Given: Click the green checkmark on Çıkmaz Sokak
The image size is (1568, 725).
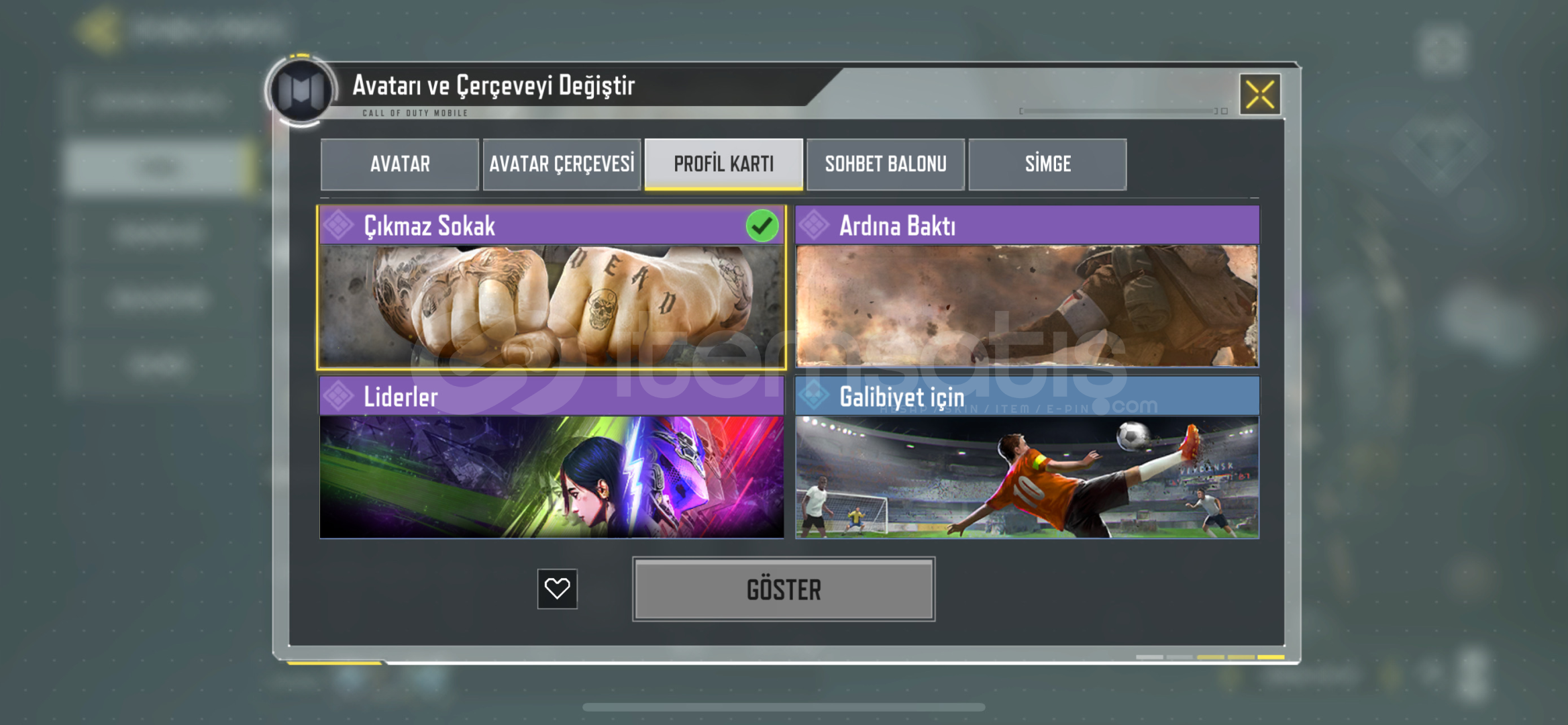Looking at the screenshot, I should coord(762,226).
